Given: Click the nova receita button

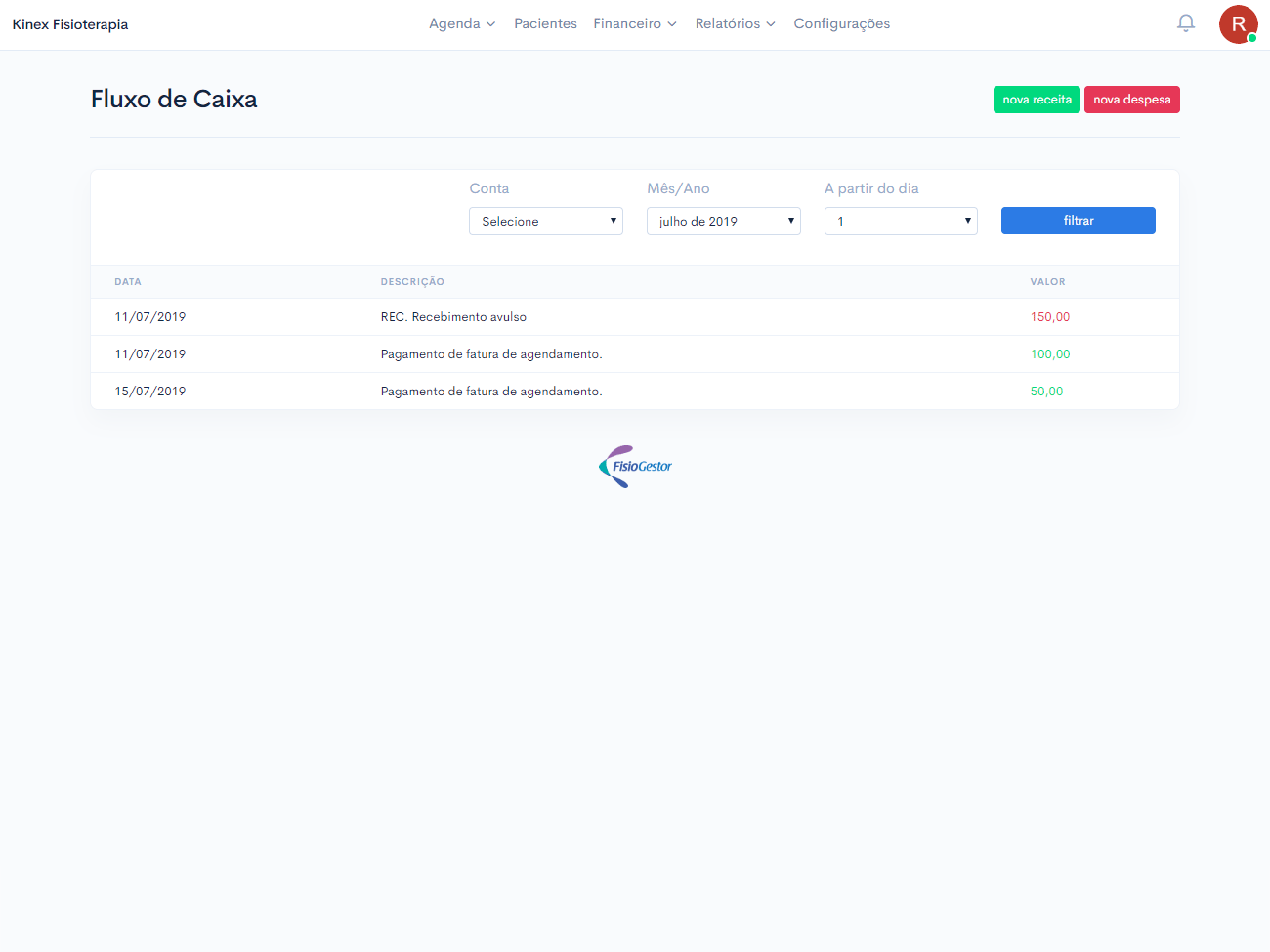Looking at the screenshot, I should pos(1037,100).
